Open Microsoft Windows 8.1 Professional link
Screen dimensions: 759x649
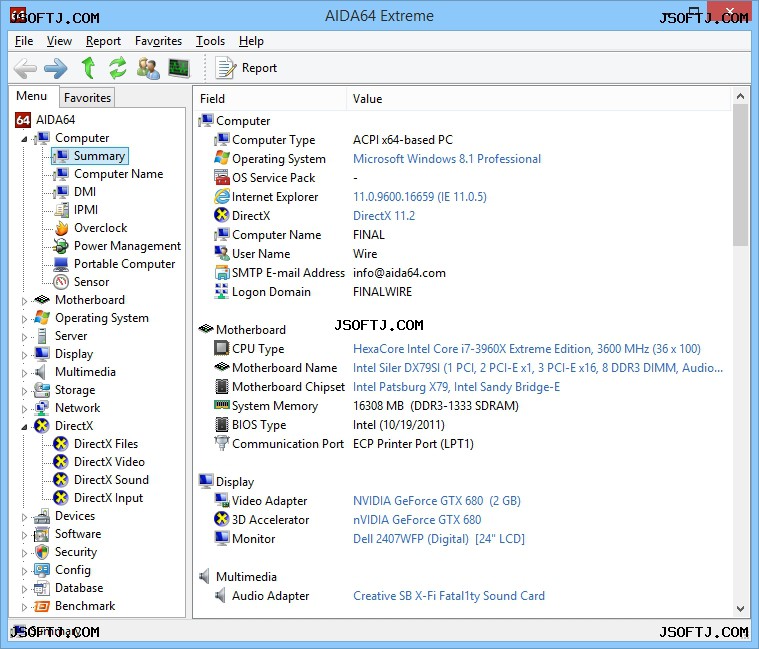coord(447,159)
